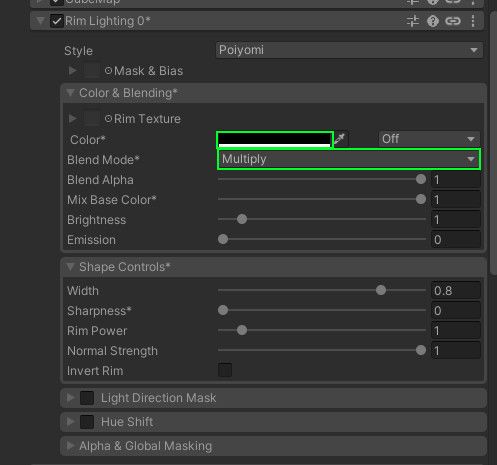Disable the Rim Lighting 0 checkbox
This screenshot has height=465, width=497.
(x=57, y=21)
